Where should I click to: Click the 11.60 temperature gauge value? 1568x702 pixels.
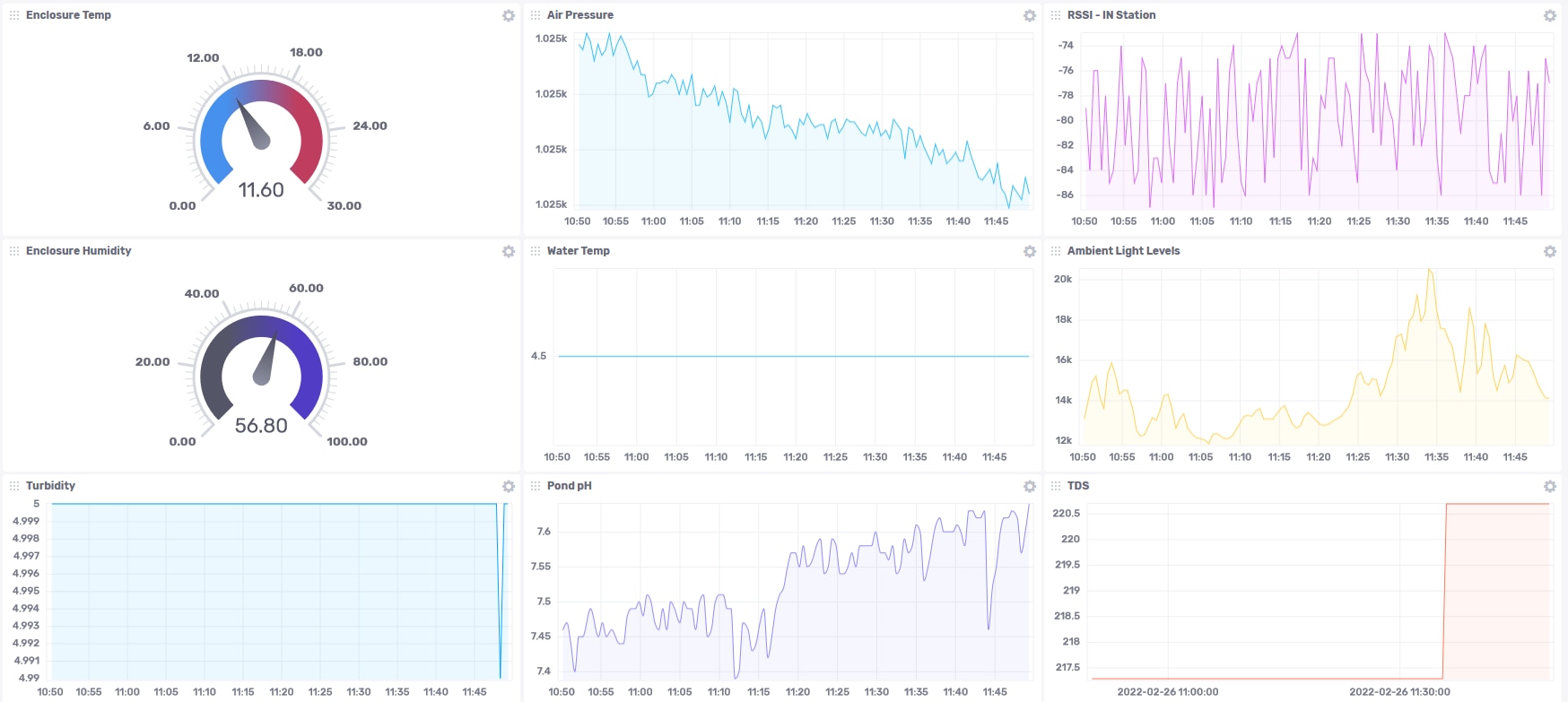click(x=261, y=190)
